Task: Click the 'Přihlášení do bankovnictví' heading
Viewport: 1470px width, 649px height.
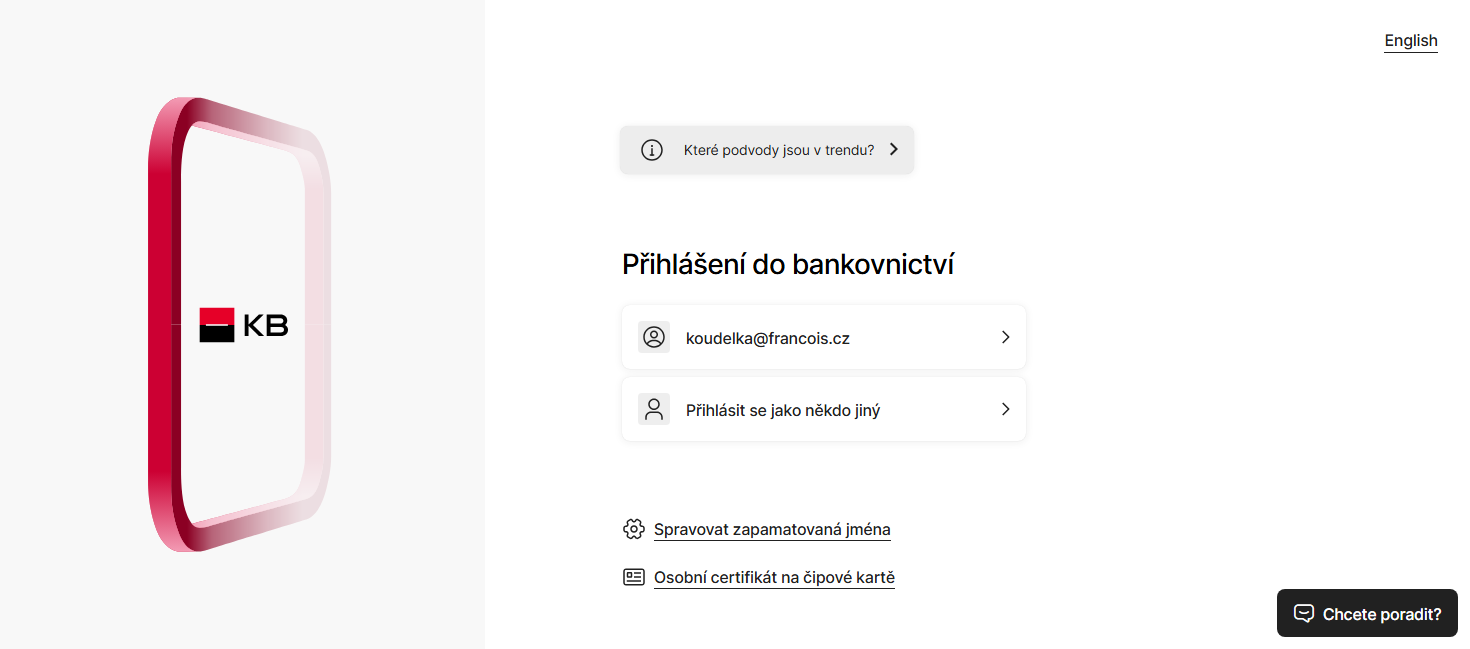Action: pos(788,264)
